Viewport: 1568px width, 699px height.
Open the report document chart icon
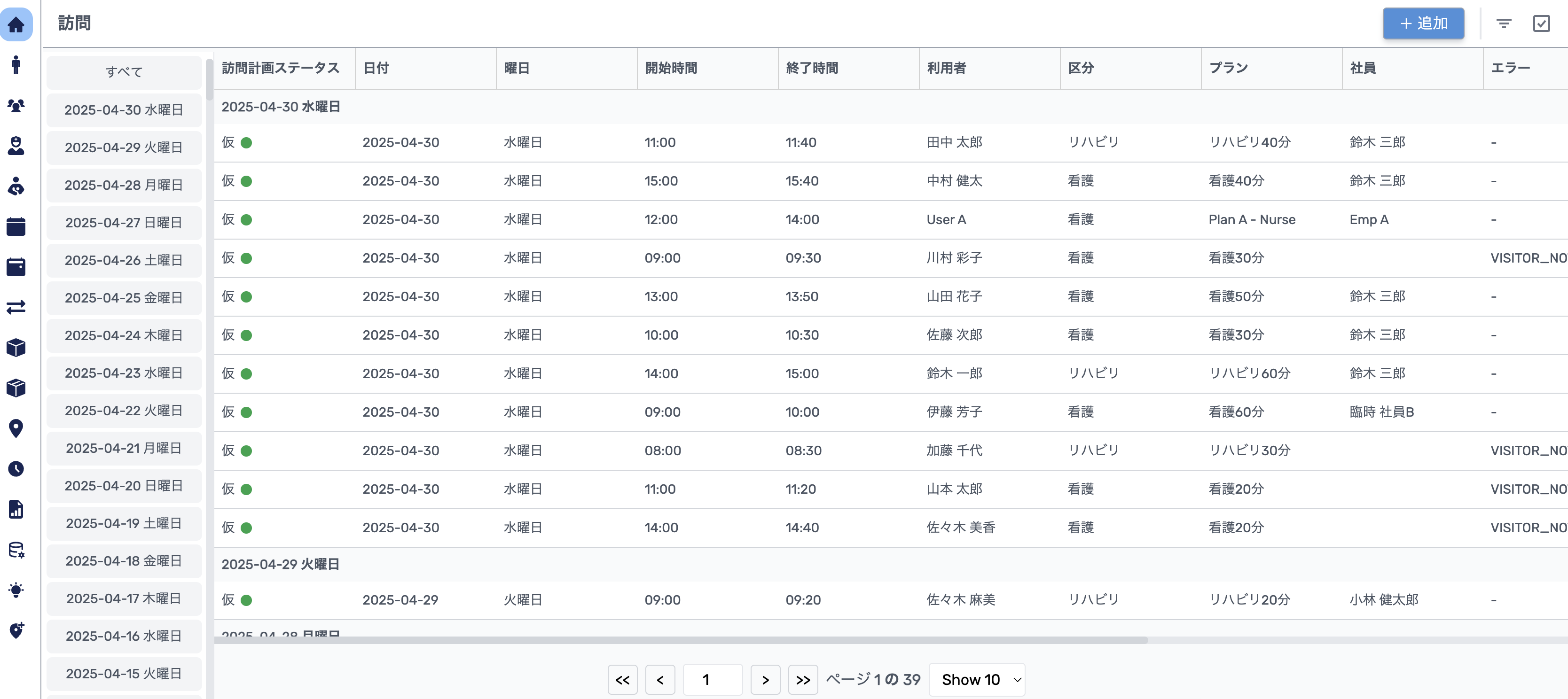coord(16,509)
